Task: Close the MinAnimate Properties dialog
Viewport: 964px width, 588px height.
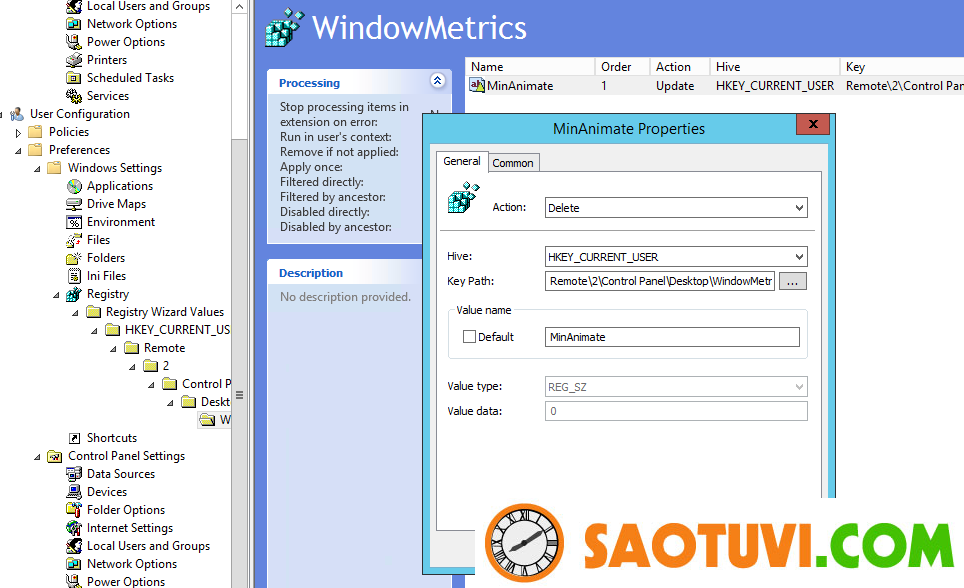Action: click(x=813, y=124)
